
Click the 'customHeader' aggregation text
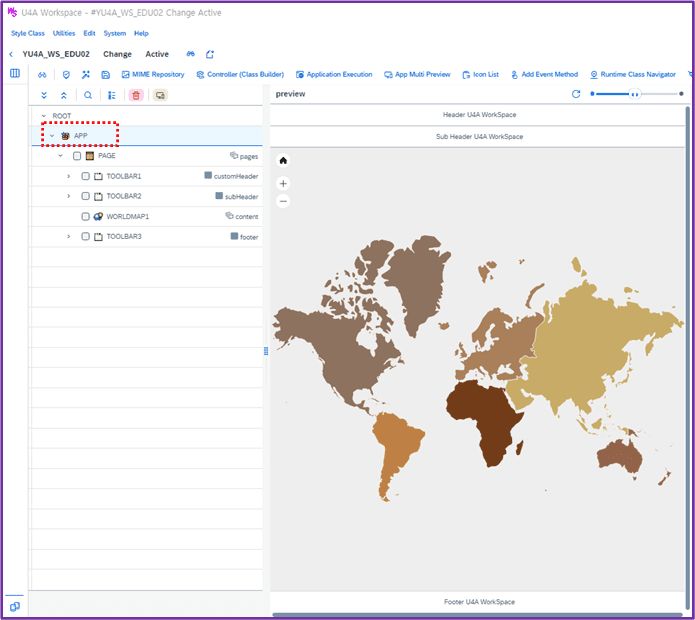click(236, 176)
